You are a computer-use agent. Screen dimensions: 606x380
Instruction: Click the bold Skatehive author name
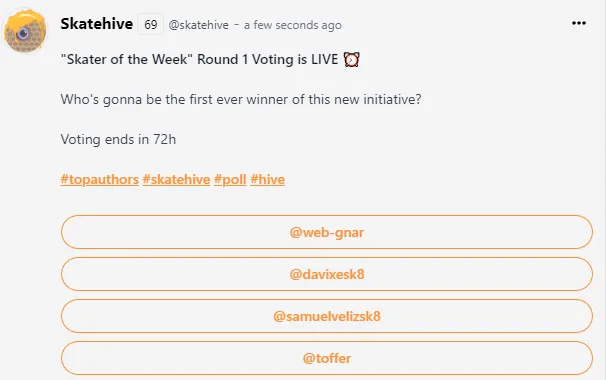point(97,24)
